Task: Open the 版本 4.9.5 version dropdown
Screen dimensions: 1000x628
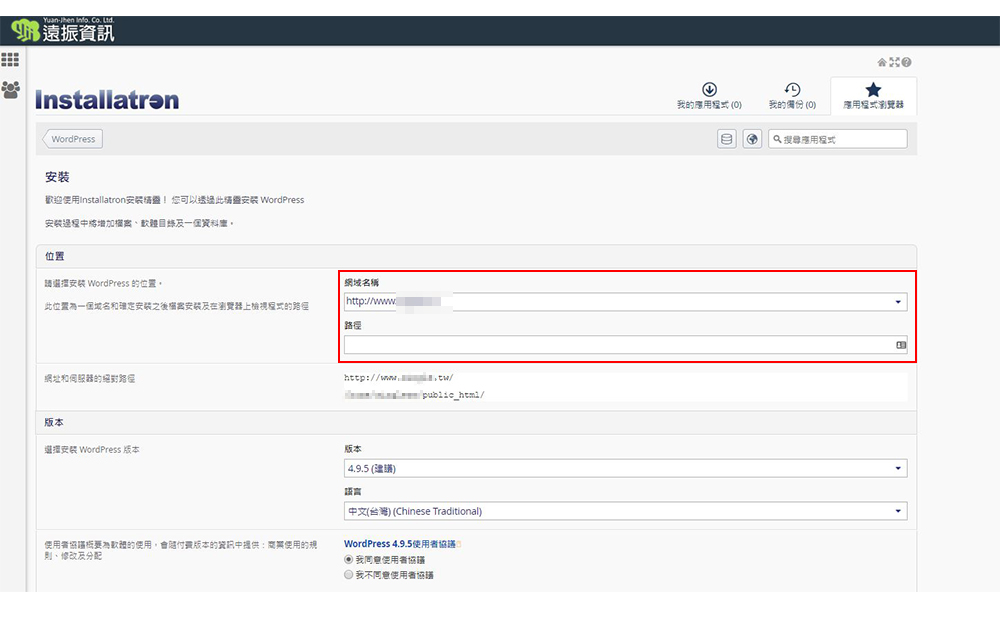Action: [x=897, y=468]
